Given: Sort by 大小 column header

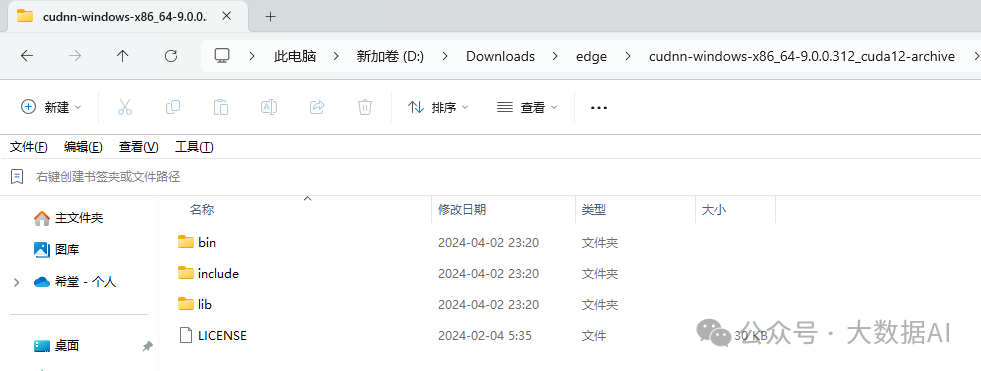Looking at the screenshot, I should point(714,210).
